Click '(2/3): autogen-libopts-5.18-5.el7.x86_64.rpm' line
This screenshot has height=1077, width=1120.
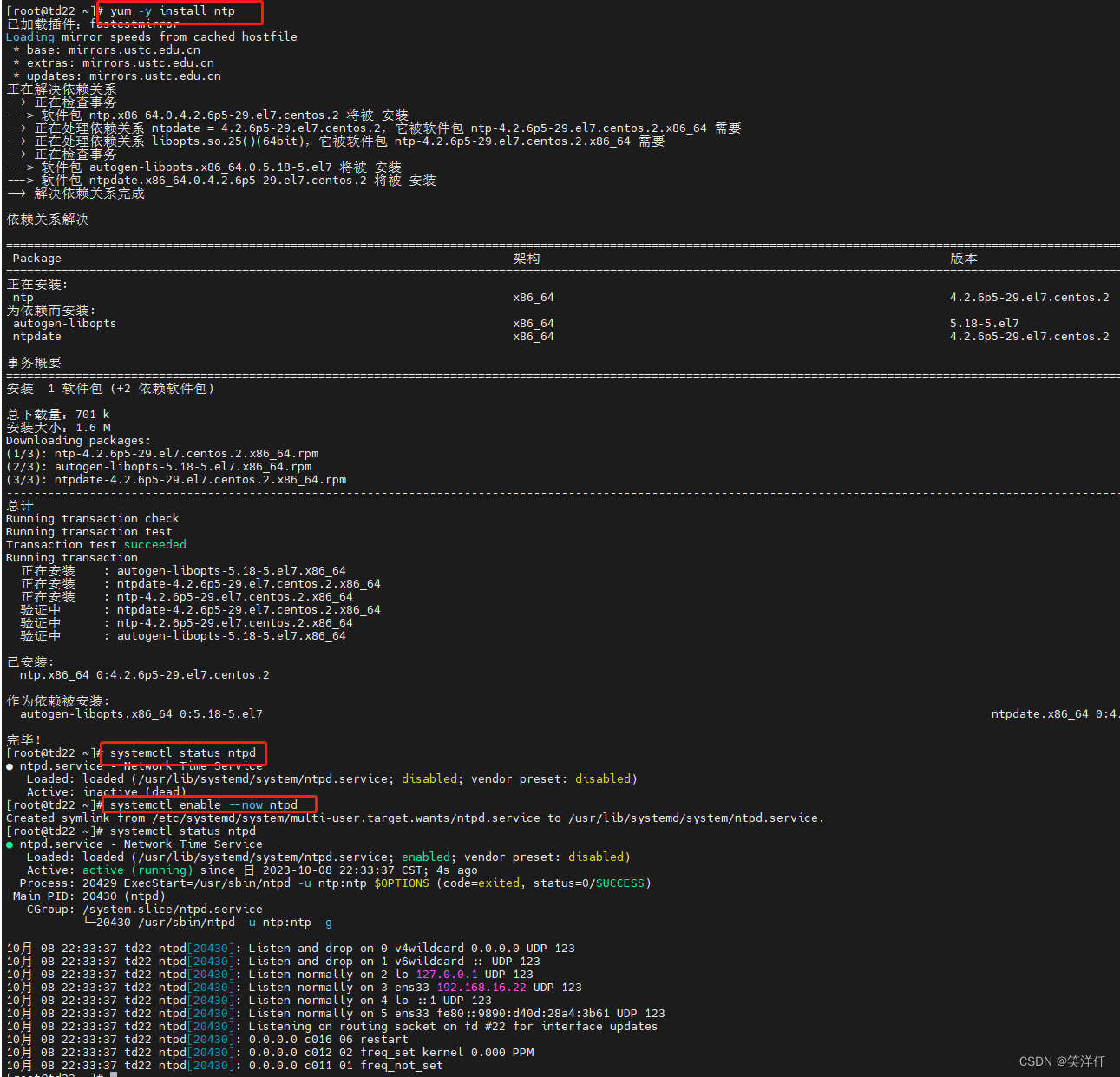point(159,467)
